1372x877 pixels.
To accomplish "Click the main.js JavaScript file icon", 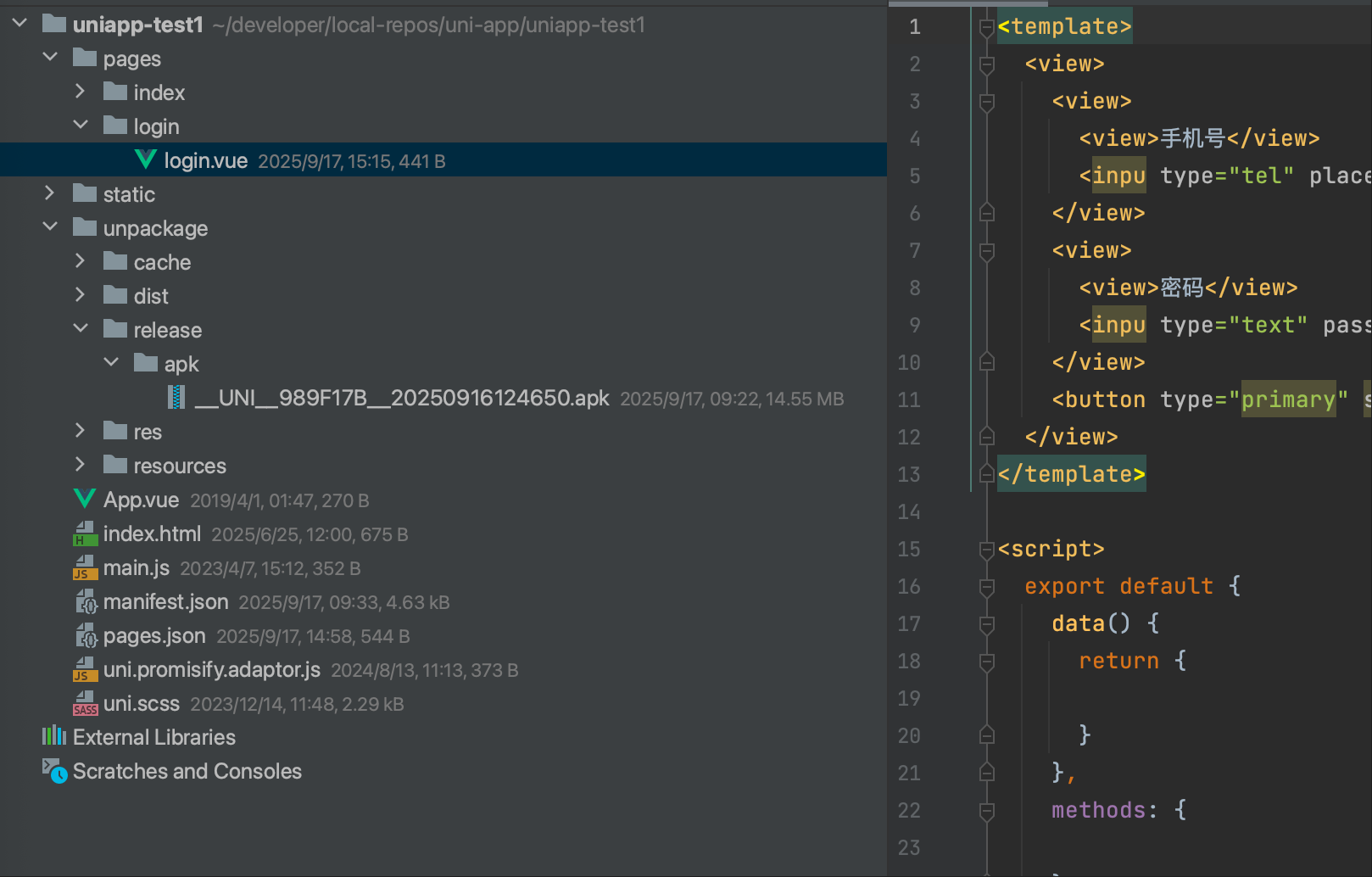I will click(x=85, y=567).
